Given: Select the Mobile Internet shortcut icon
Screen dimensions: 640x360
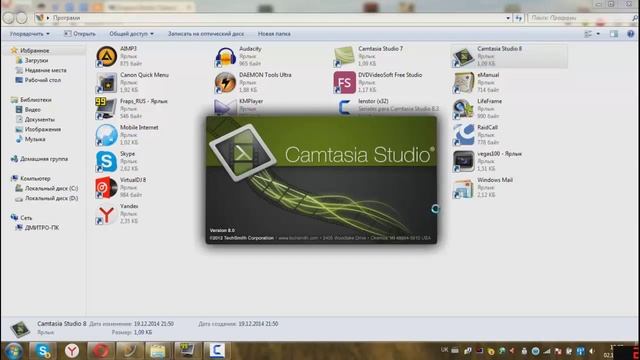Looking at the screenshot, I should coord(107,135).
